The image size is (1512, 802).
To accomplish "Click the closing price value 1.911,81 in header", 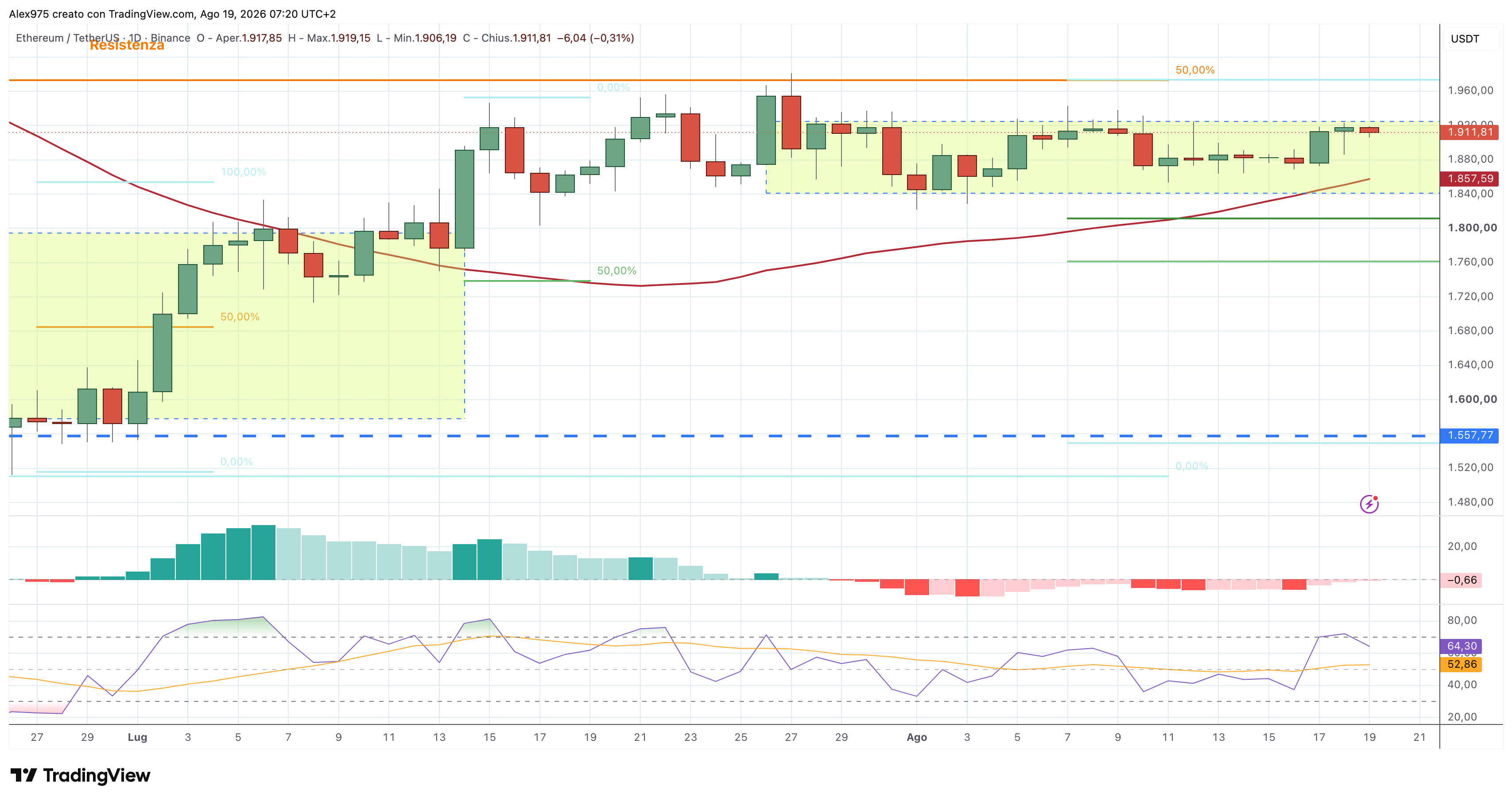I will point(532,38).
